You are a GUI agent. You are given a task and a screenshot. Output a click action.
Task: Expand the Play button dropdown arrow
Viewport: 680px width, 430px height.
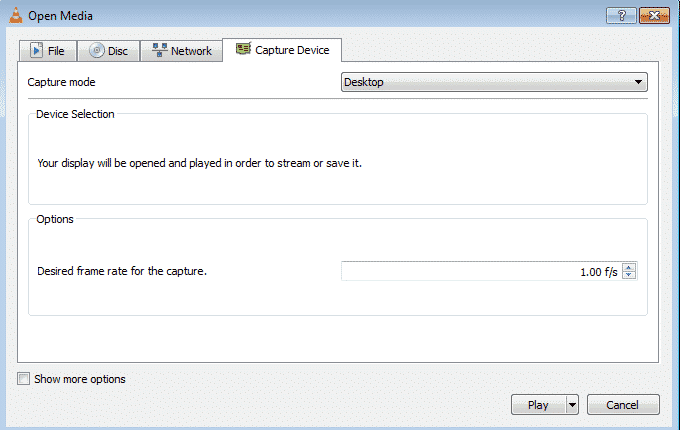[572, 405]
